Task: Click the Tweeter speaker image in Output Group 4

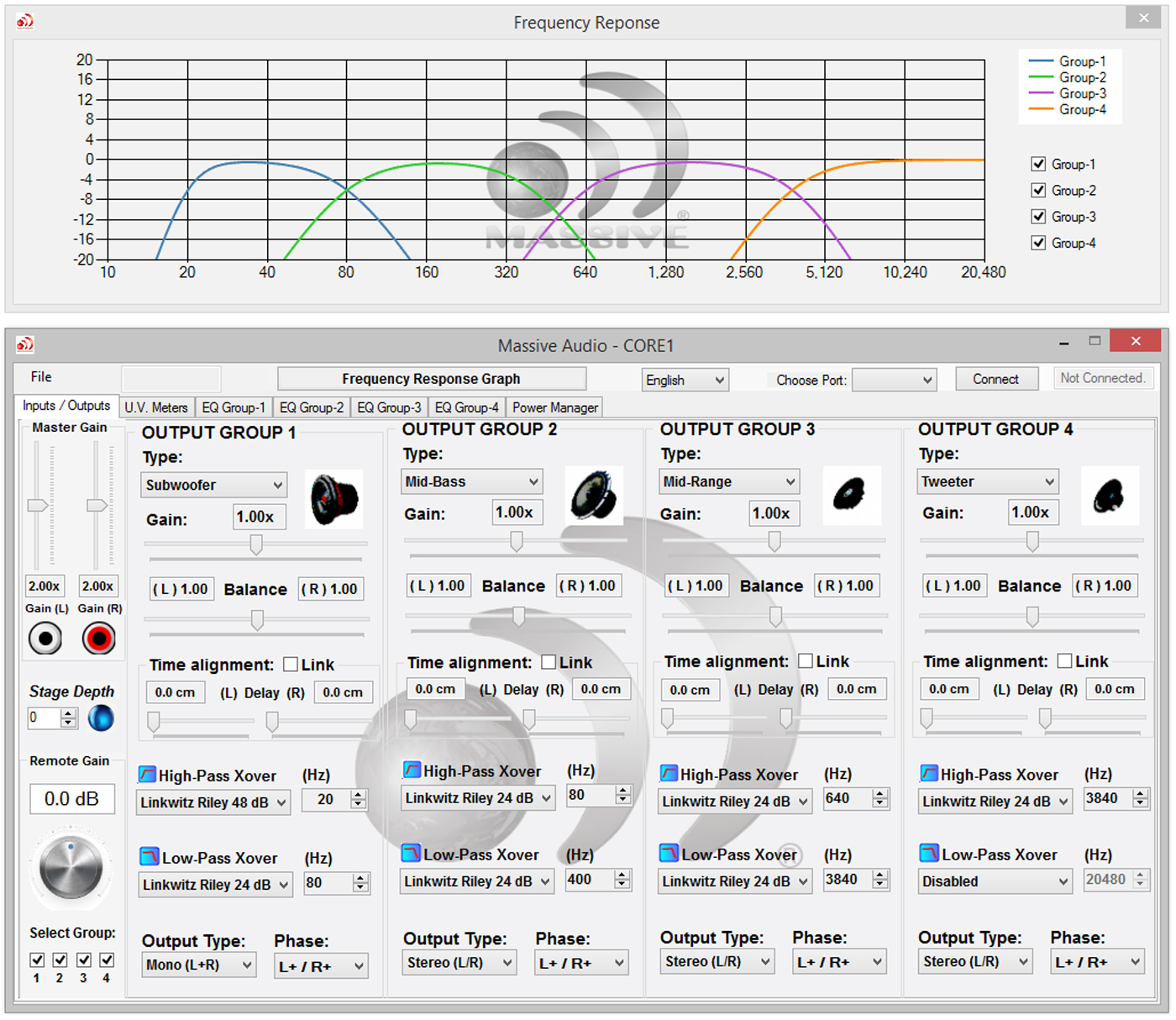Action: tap(1110, 495)
